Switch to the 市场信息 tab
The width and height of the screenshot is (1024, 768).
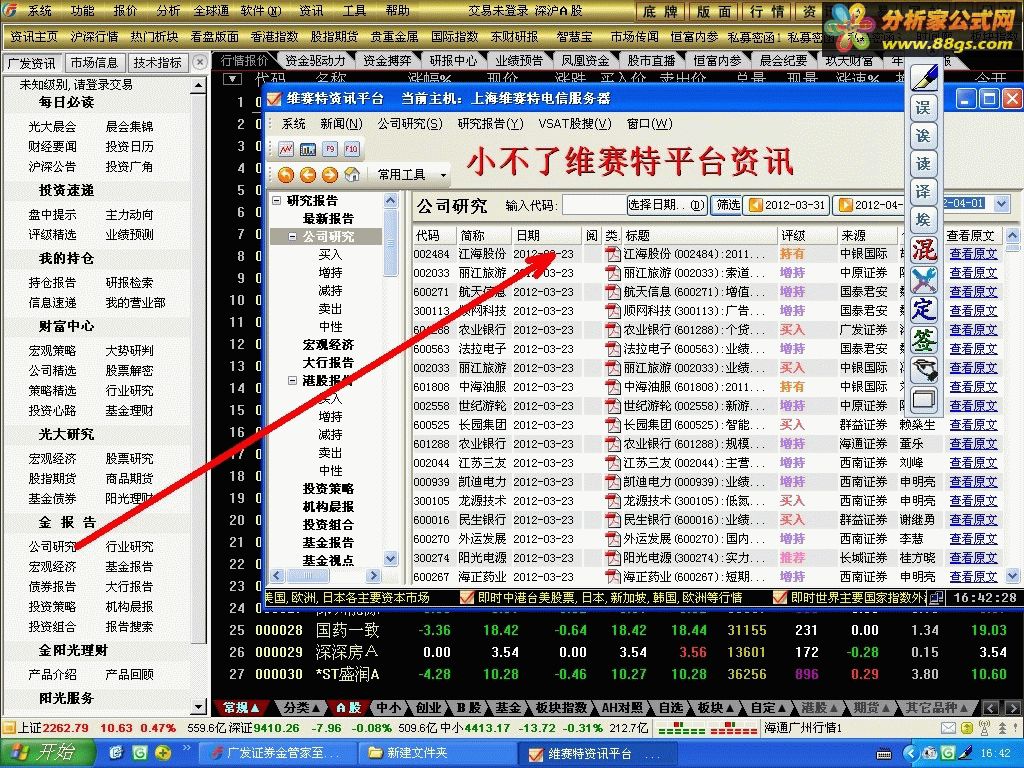point(94,63)
